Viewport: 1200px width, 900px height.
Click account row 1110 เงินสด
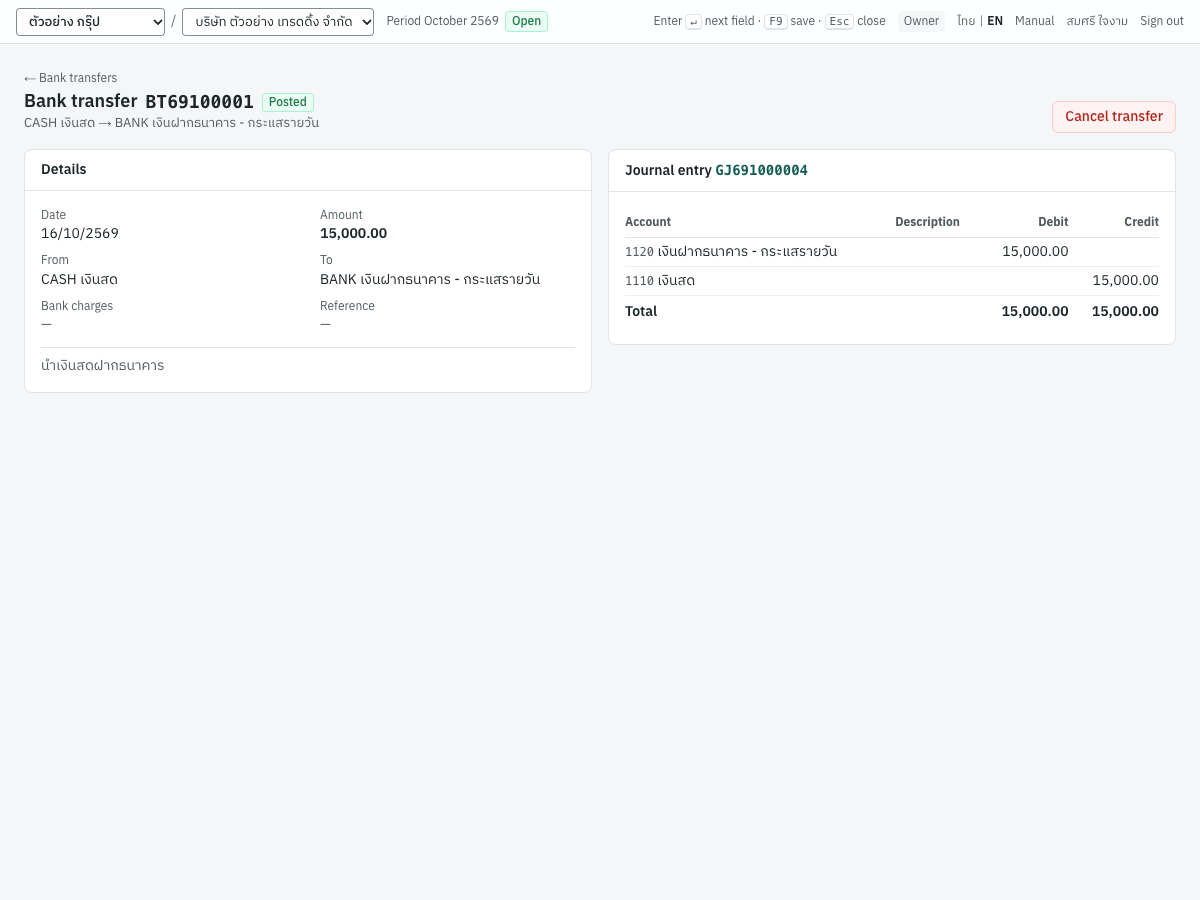click(x=892, y=281)
